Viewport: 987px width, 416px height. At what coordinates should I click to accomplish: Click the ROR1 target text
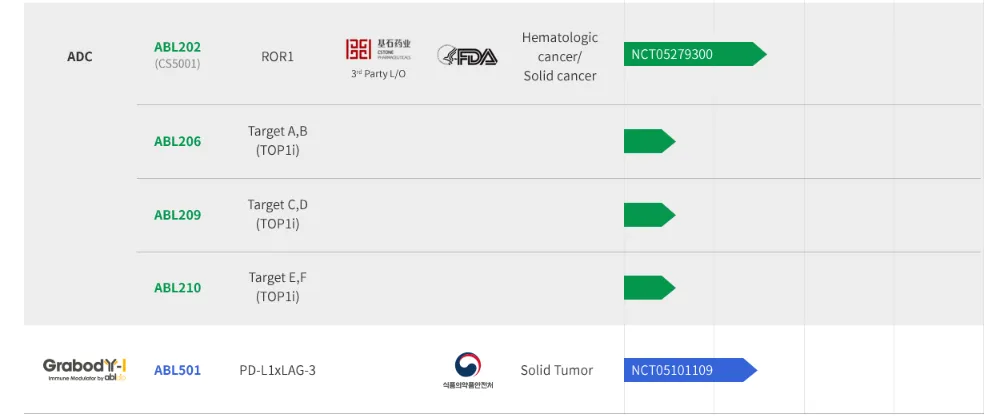point(277,57)
